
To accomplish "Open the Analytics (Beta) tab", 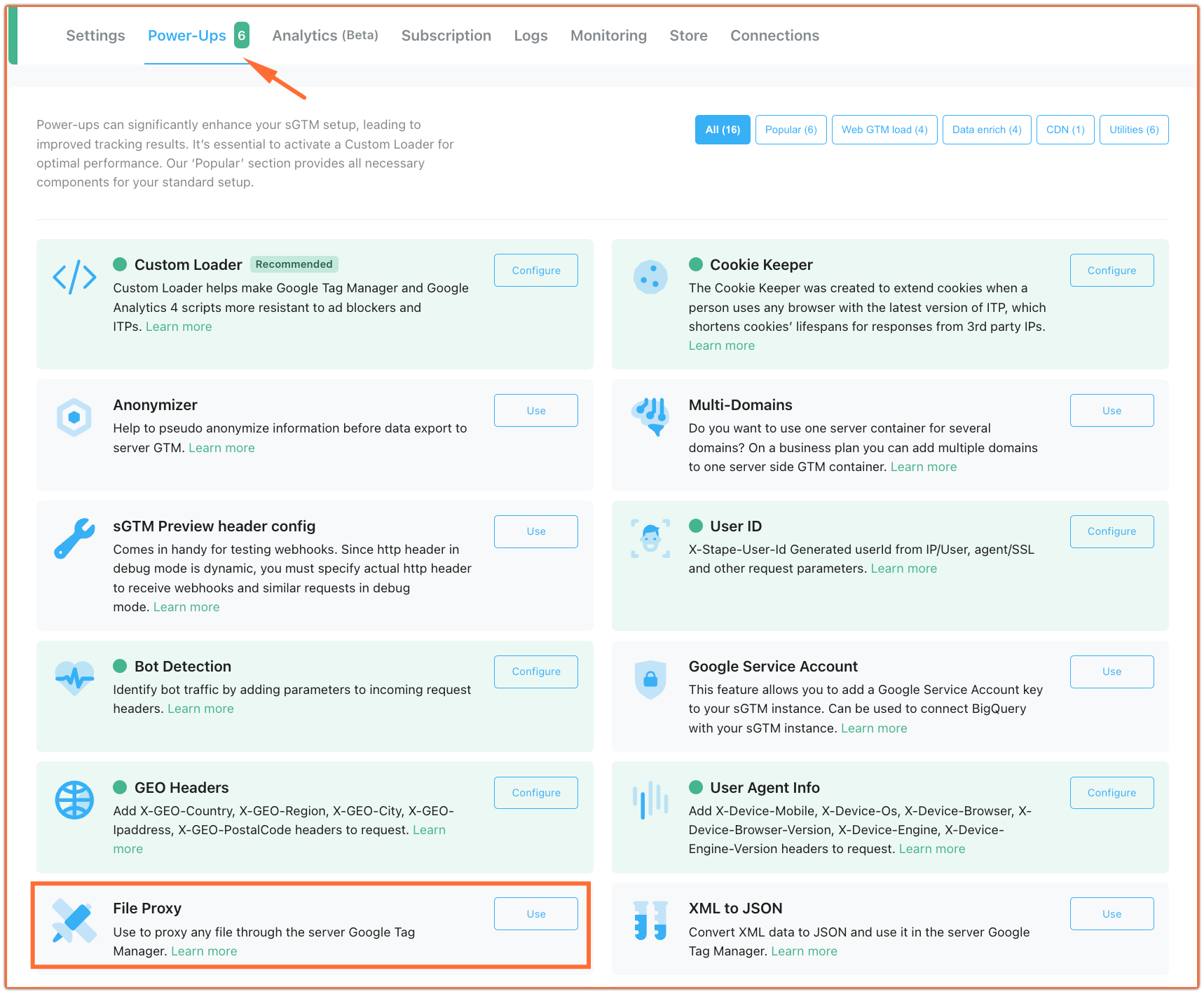I will point(325,36).
